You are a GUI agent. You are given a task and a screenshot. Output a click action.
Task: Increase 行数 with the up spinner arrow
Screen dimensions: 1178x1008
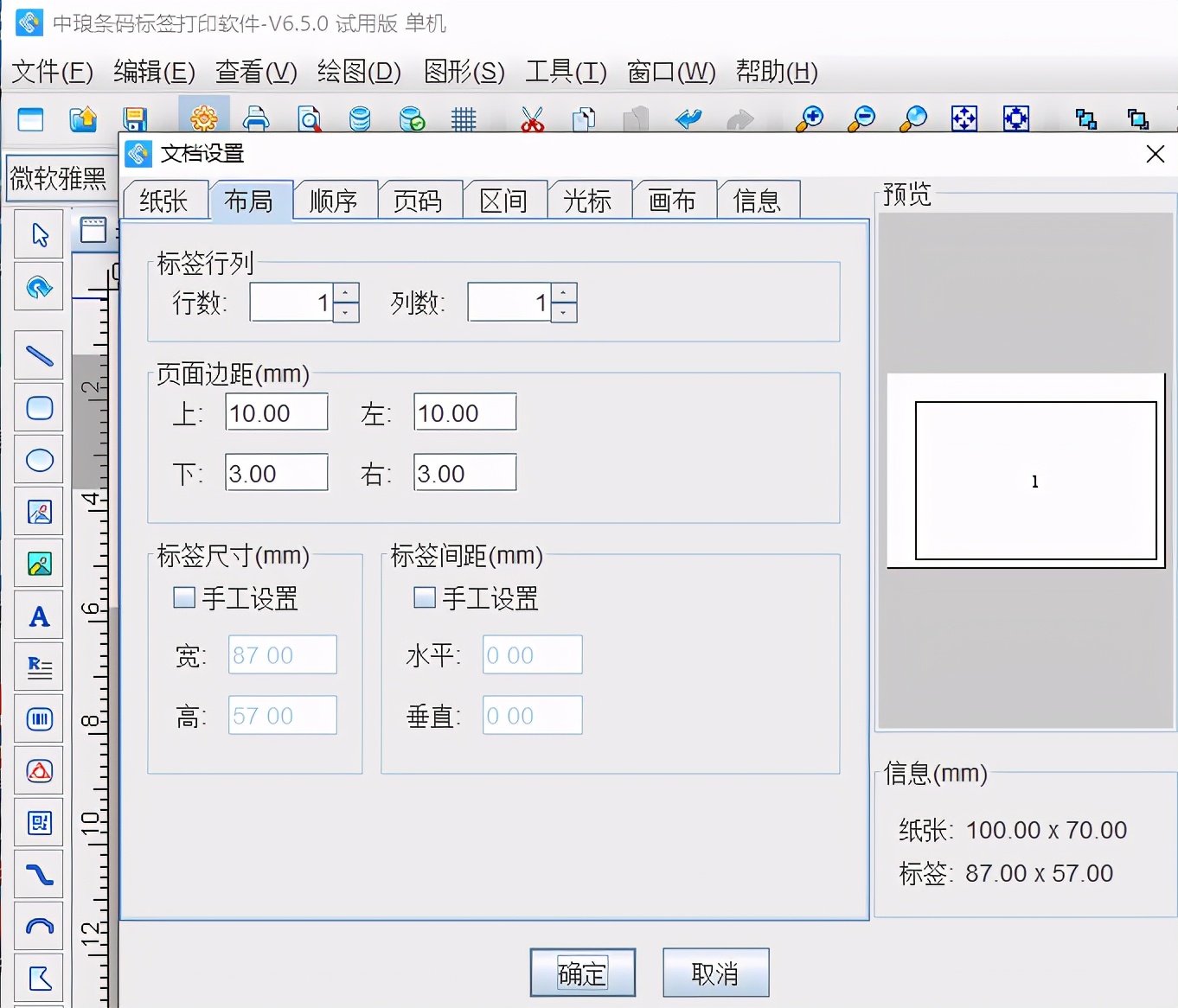click(x=346, y=293)
